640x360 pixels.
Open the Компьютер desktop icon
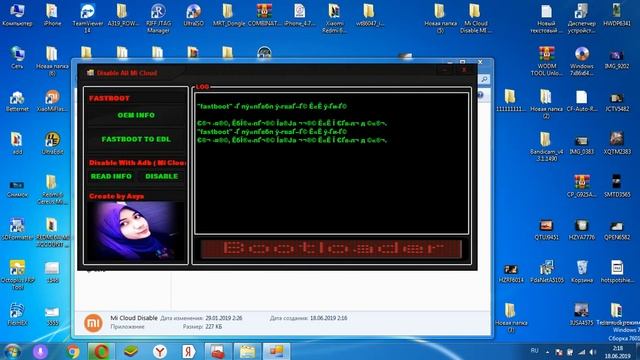pos(17,16)
